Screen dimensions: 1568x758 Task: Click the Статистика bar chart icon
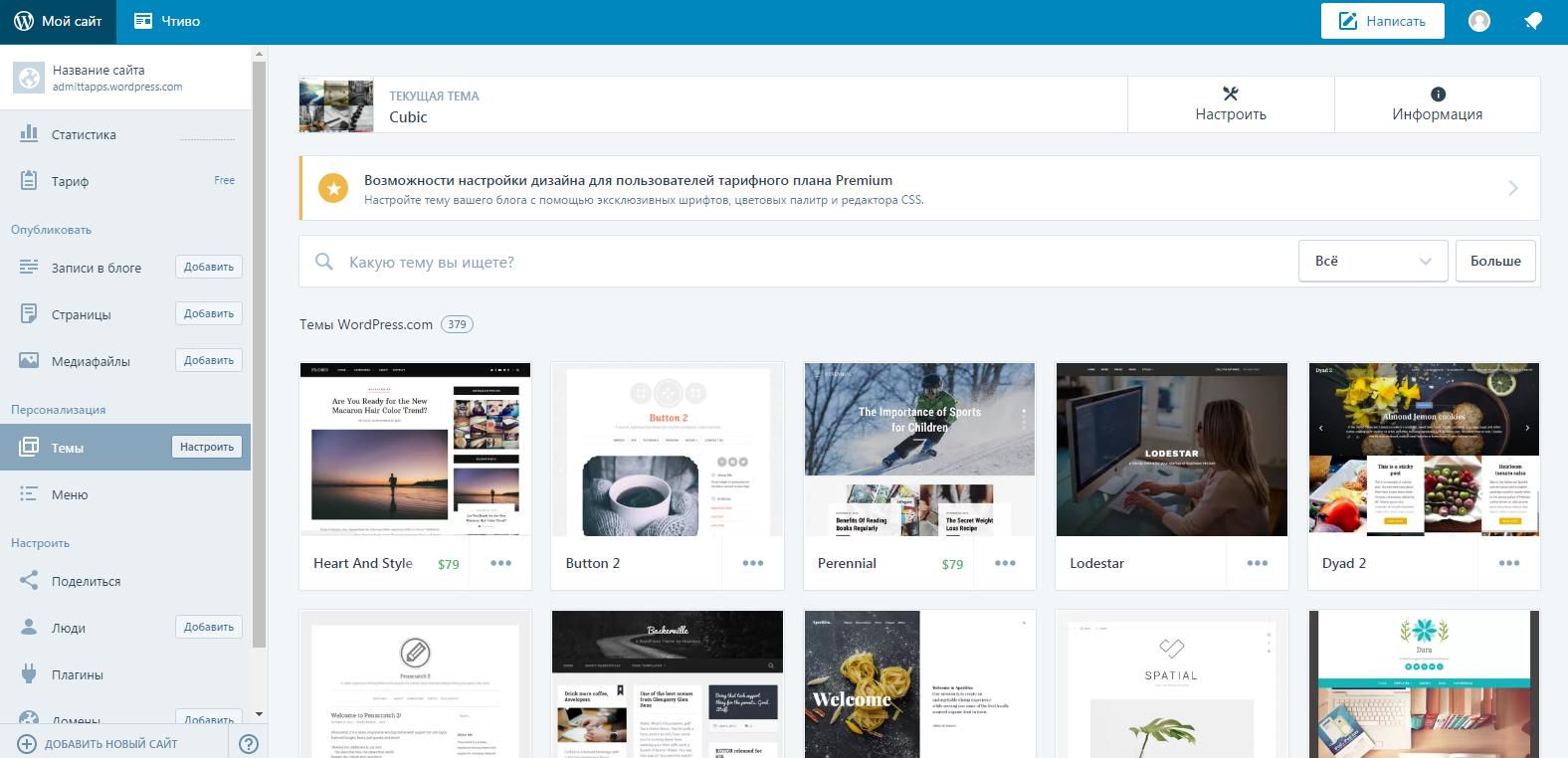pos(29,133)
